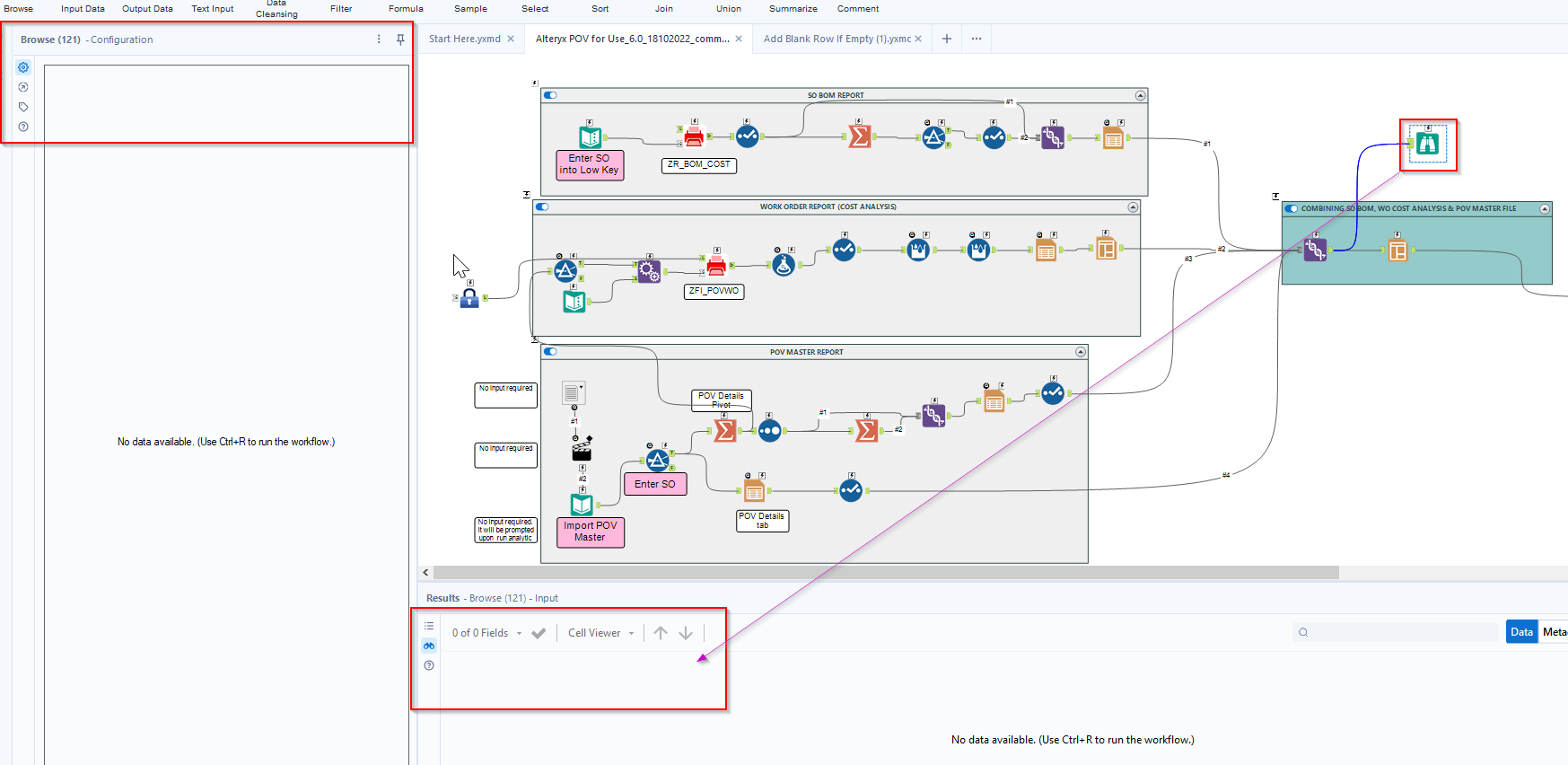Toggle the WORK ORDER REPORT container switch
Image resolution: width=1568 pixels, height=765 pixels.
point(542,207)
